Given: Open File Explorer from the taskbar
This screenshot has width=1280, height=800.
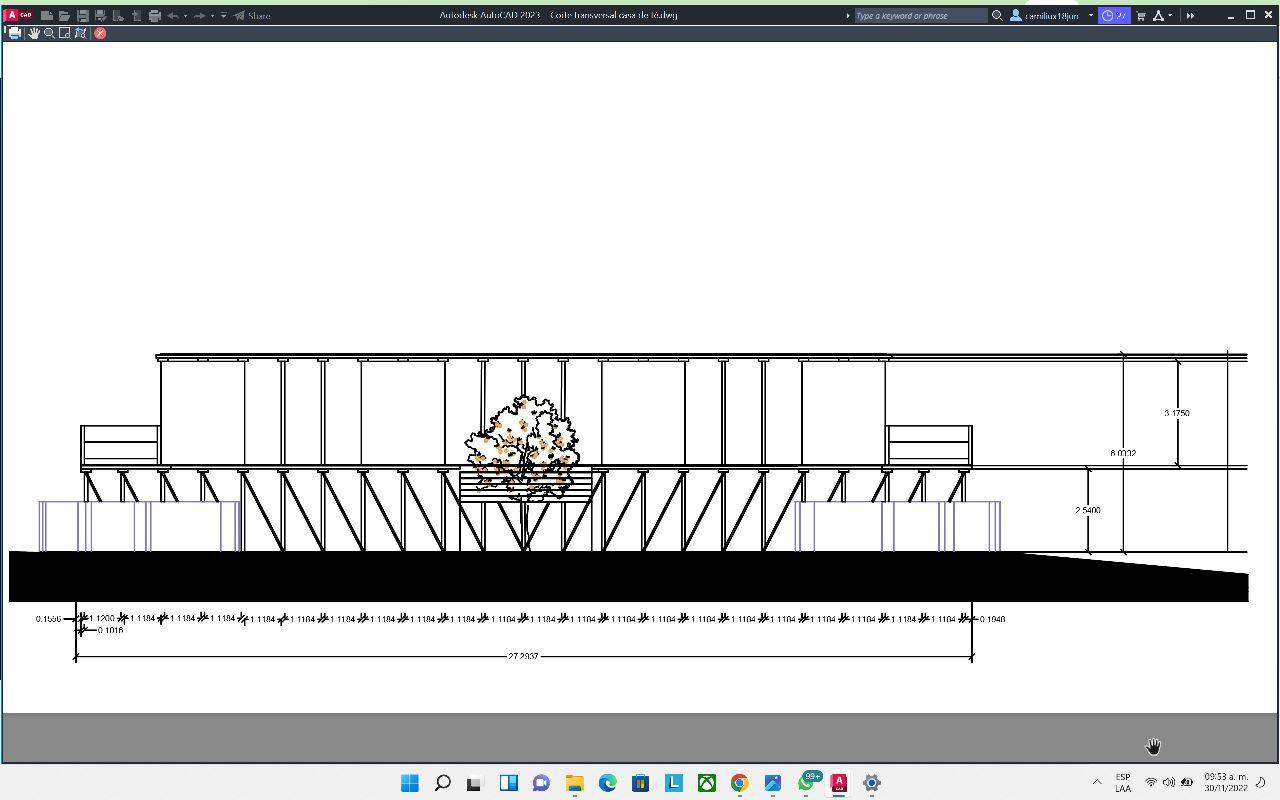Looking at the screenshot, I should pos(574,783).
